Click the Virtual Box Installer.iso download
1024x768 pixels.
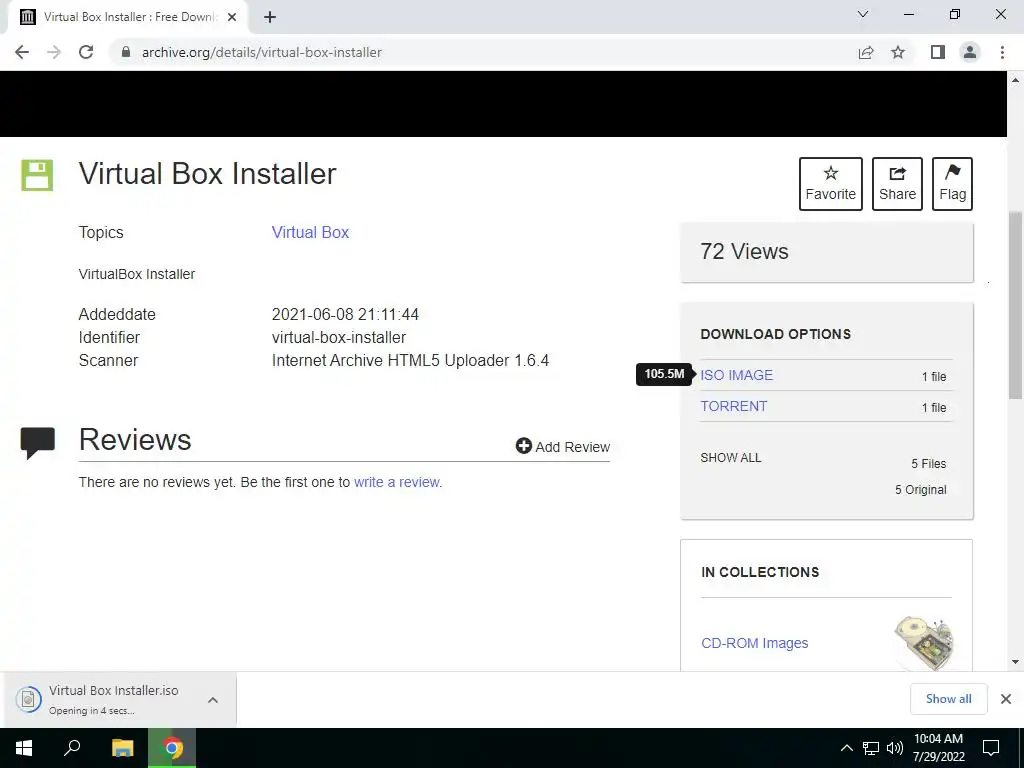tap(113, 699)
